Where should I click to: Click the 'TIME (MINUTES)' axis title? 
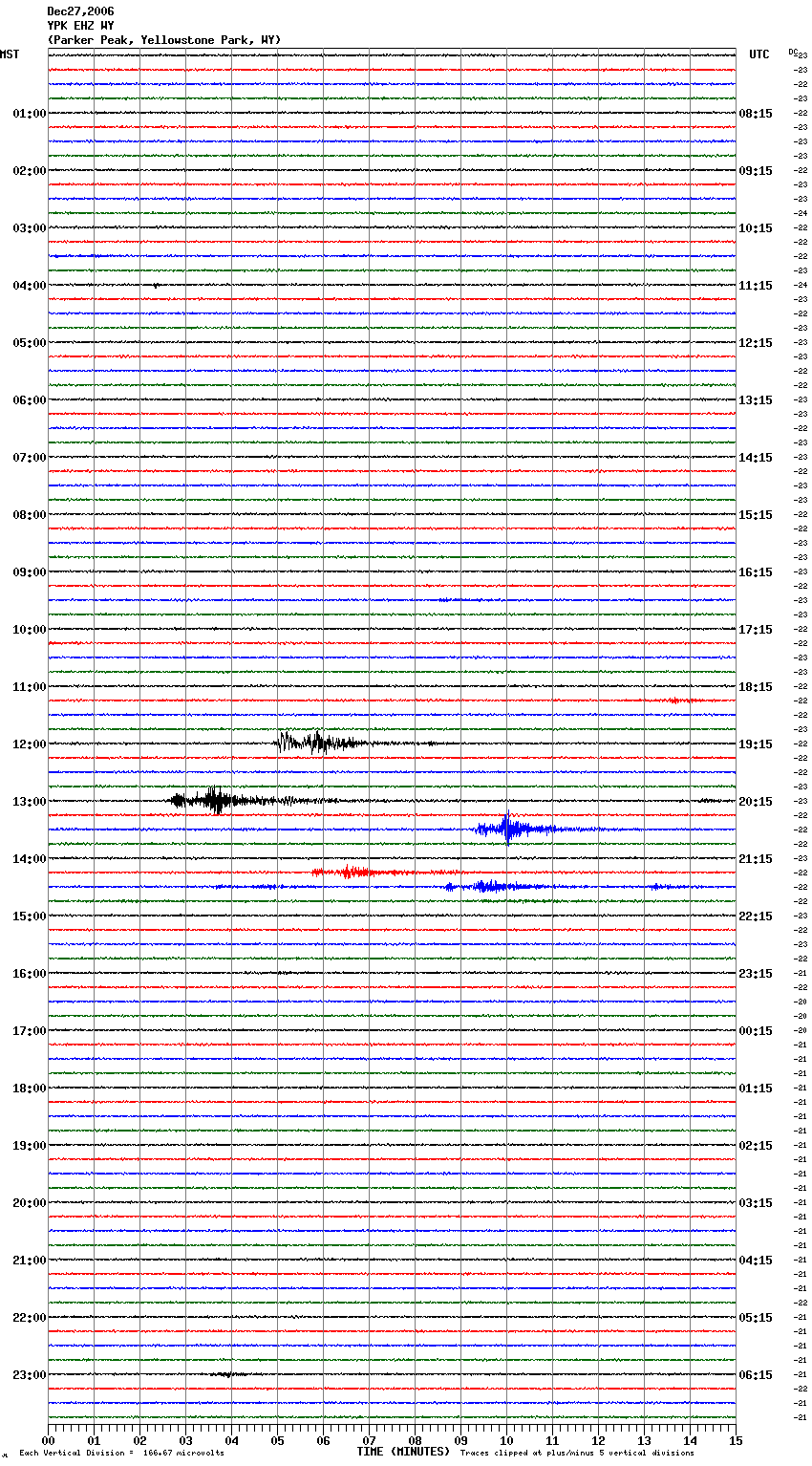tap(403, 1452)
